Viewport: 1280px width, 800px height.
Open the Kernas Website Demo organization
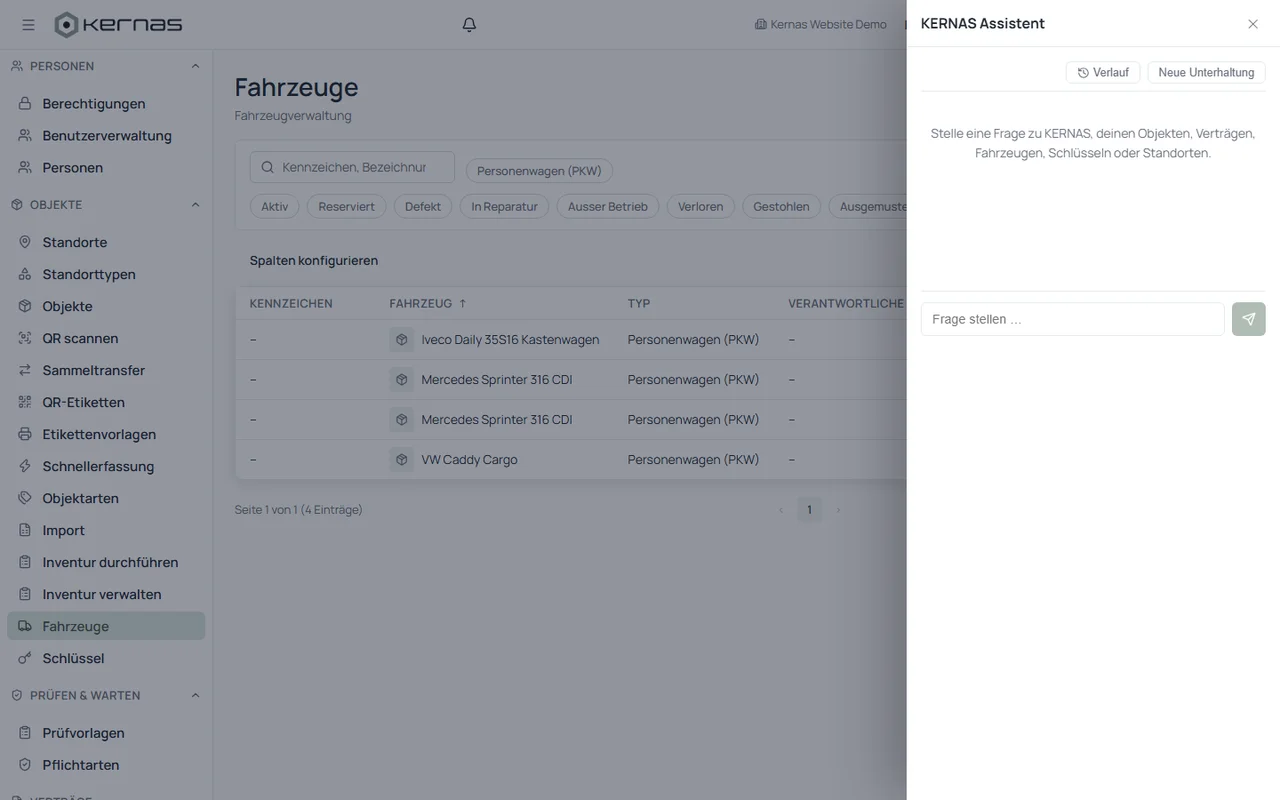[821, 24]
